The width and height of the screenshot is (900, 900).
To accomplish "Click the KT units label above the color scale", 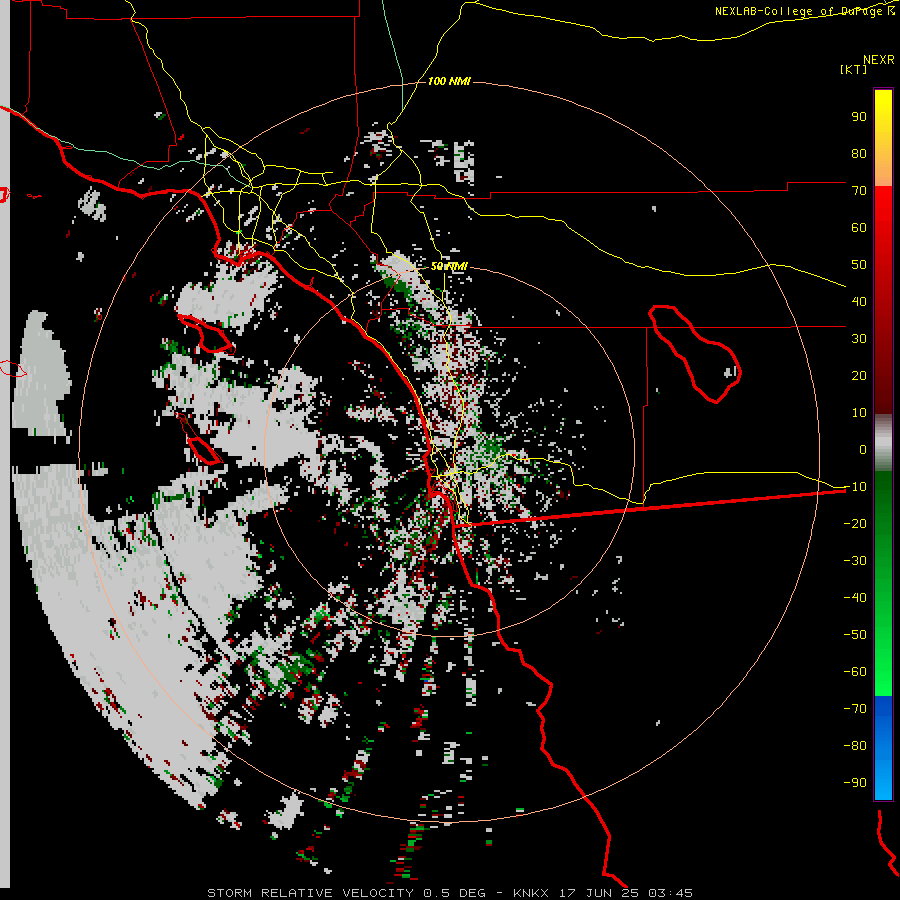I will pyautogui.click(x=854, y=69).
